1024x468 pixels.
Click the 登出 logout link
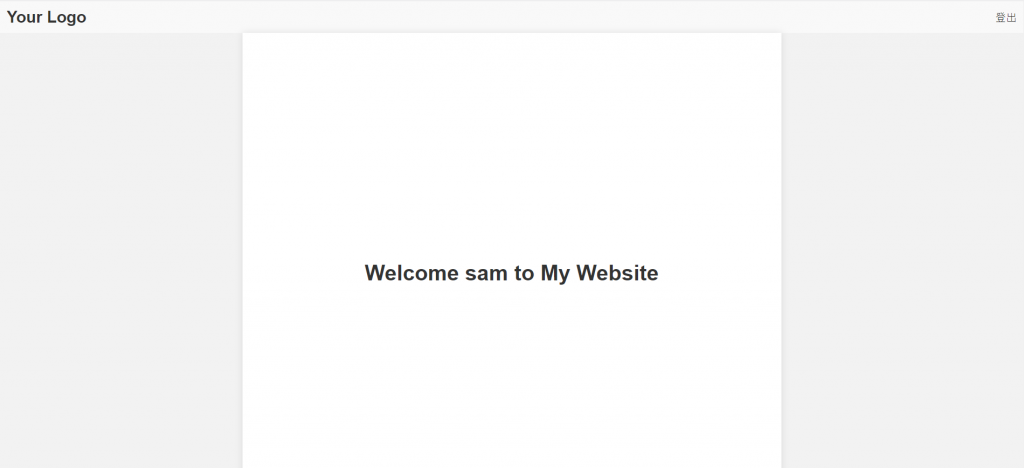[1006, 18]
